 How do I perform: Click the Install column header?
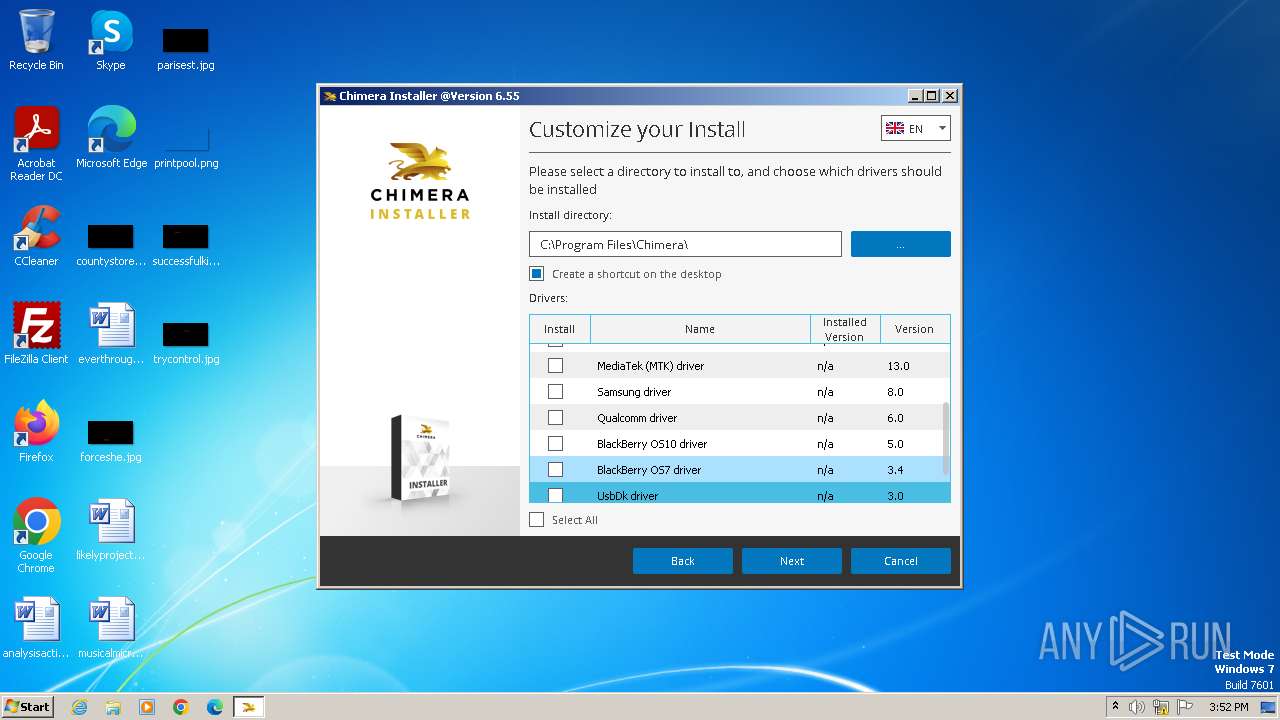pos(560,329)
